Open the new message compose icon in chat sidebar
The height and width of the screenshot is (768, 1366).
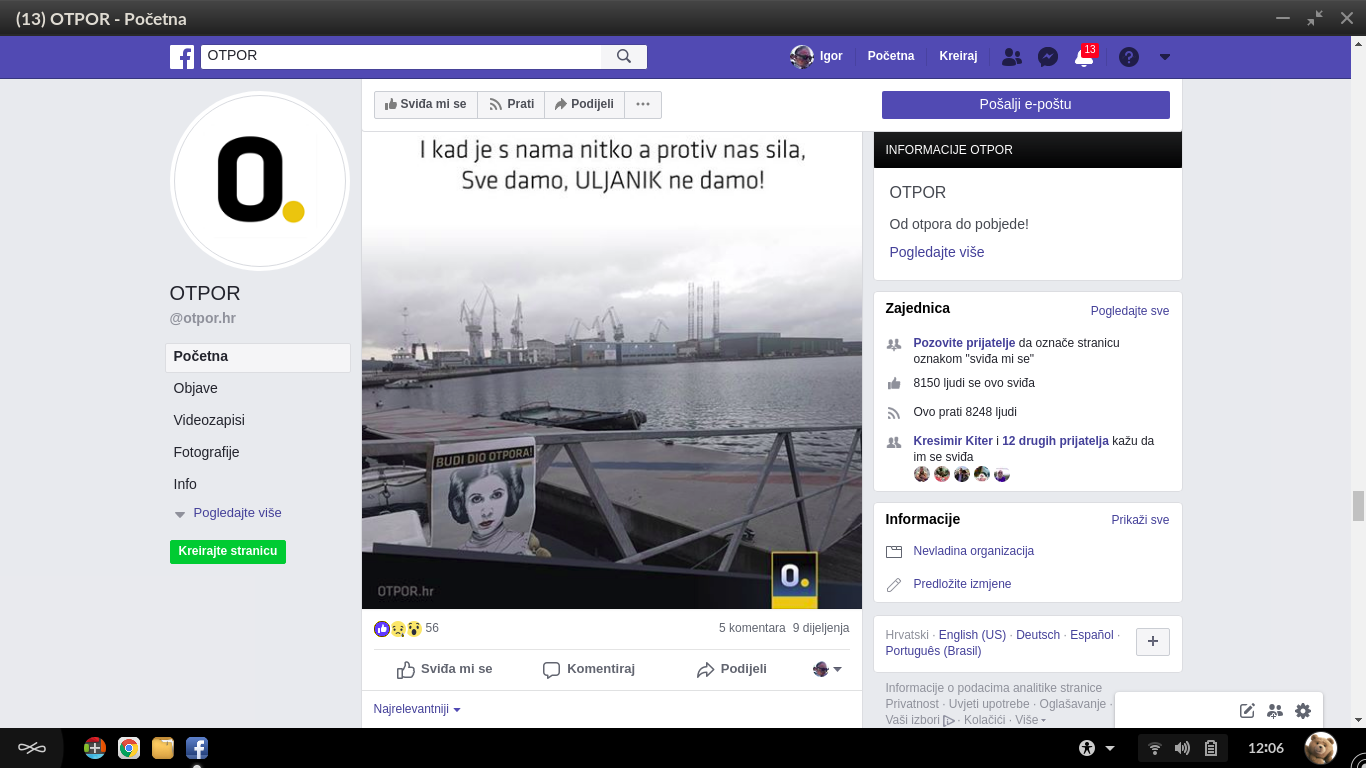tap(1246, 710)
